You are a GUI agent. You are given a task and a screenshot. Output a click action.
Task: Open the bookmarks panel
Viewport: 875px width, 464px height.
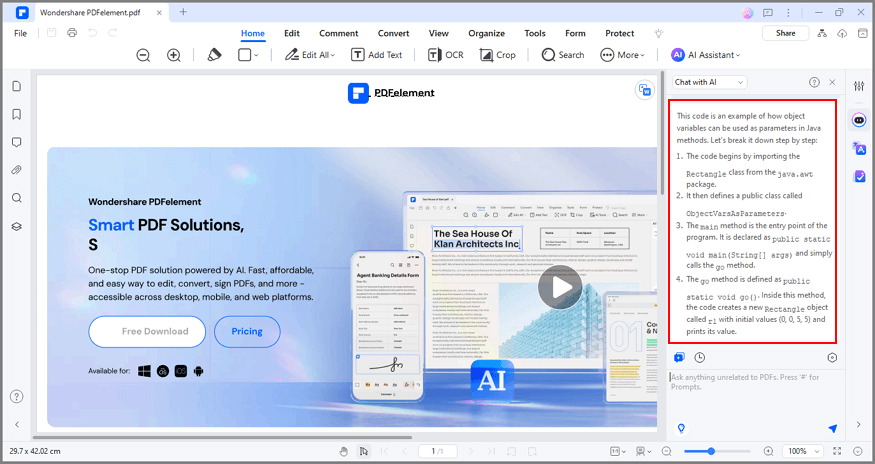[x=17, y=114]
